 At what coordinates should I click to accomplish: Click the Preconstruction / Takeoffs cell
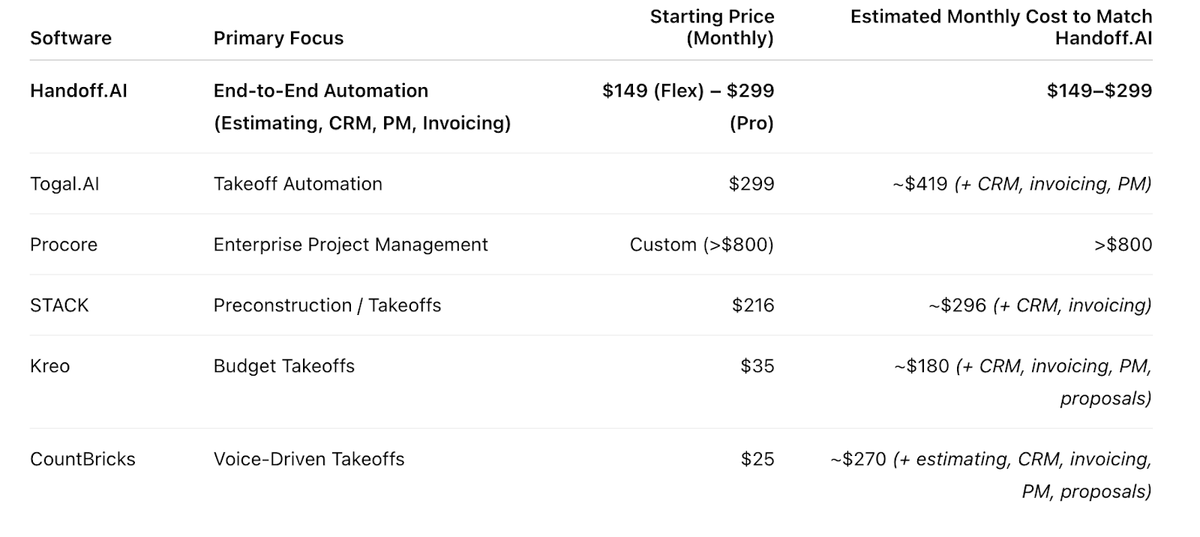pyautogui.click(x=327, y=306)
